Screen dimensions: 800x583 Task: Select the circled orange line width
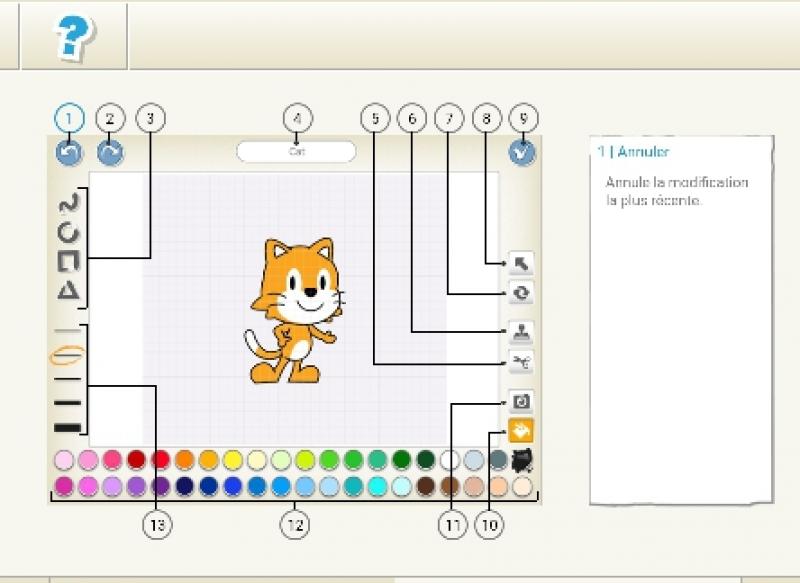pyautogui.click(x=68, y=355)
